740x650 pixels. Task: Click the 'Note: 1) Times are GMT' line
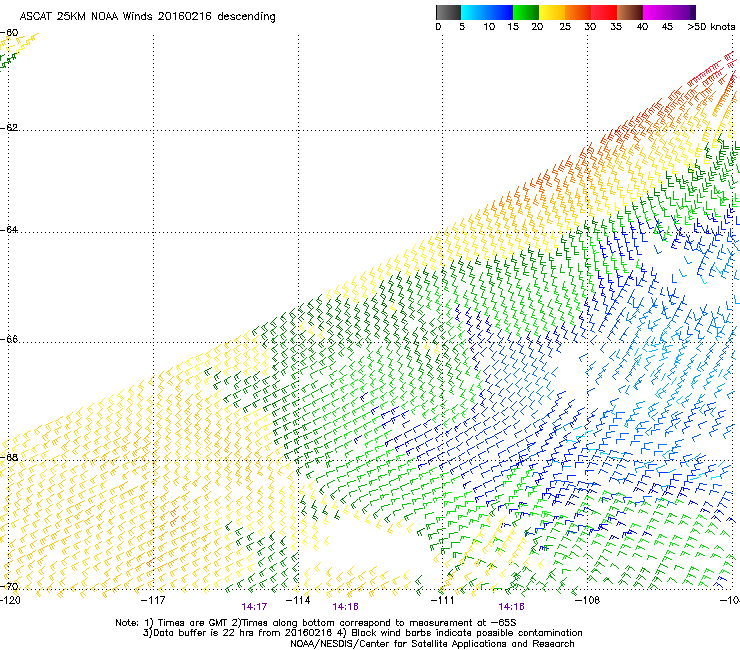click(x=316, y=623)
